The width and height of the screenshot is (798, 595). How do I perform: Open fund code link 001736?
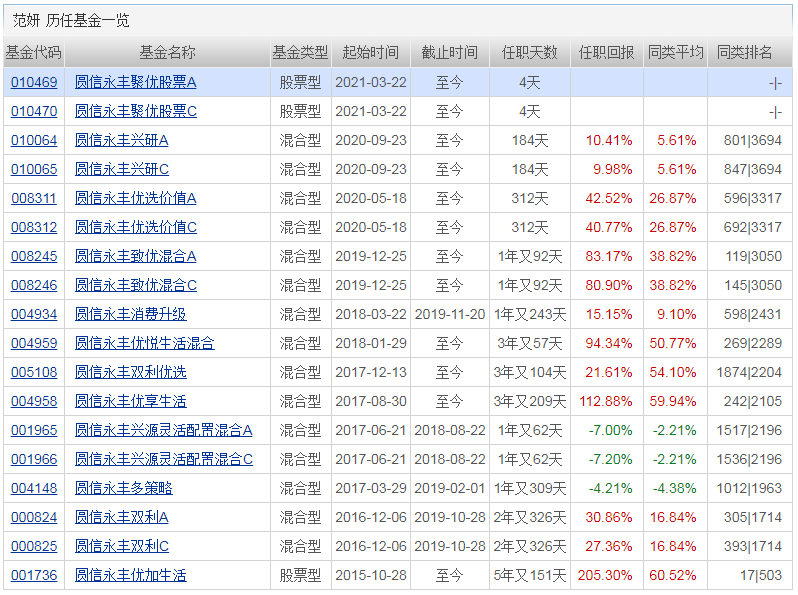click(34, 576)
